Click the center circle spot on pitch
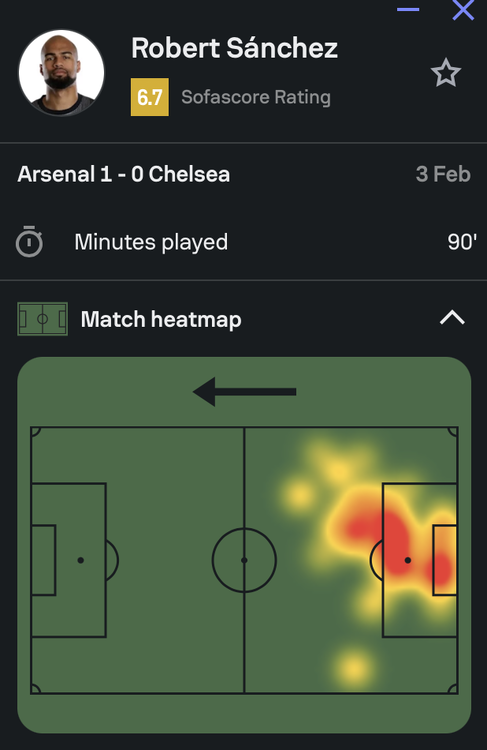This screenshot has height=750, width=487. 244,560
